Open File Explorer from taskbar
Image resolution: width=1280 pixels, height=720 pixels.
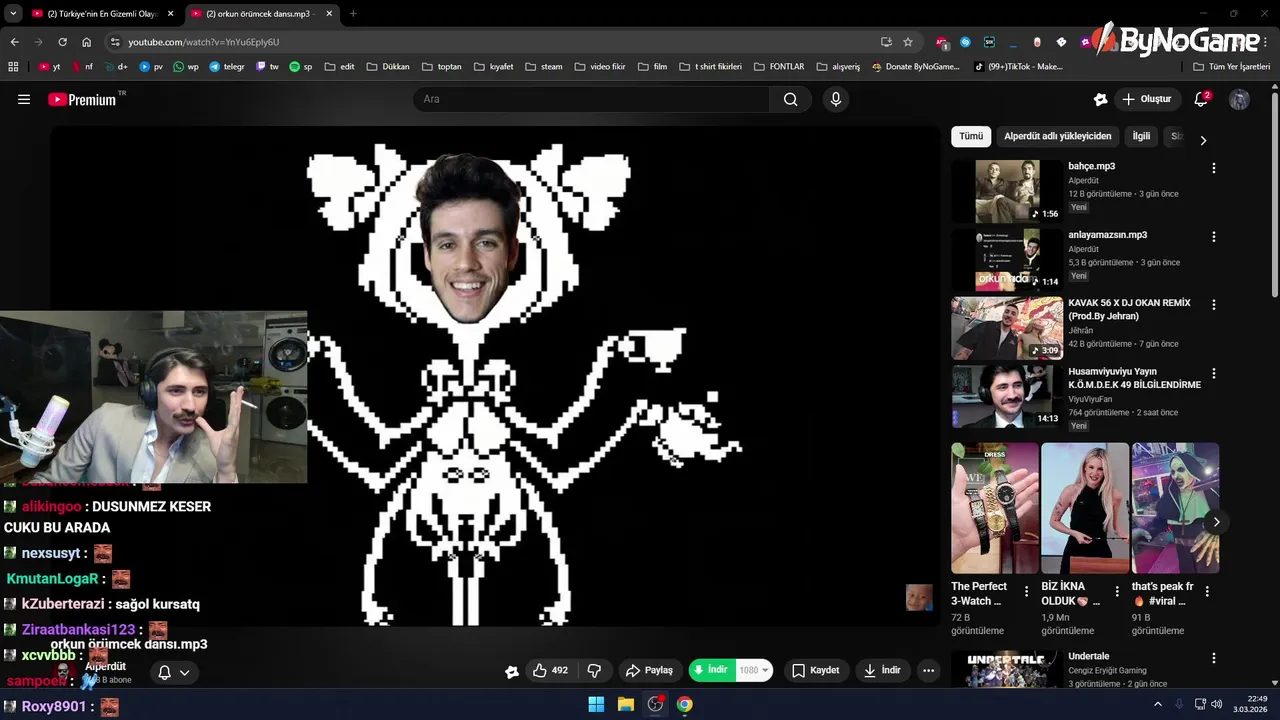[626, 704]
